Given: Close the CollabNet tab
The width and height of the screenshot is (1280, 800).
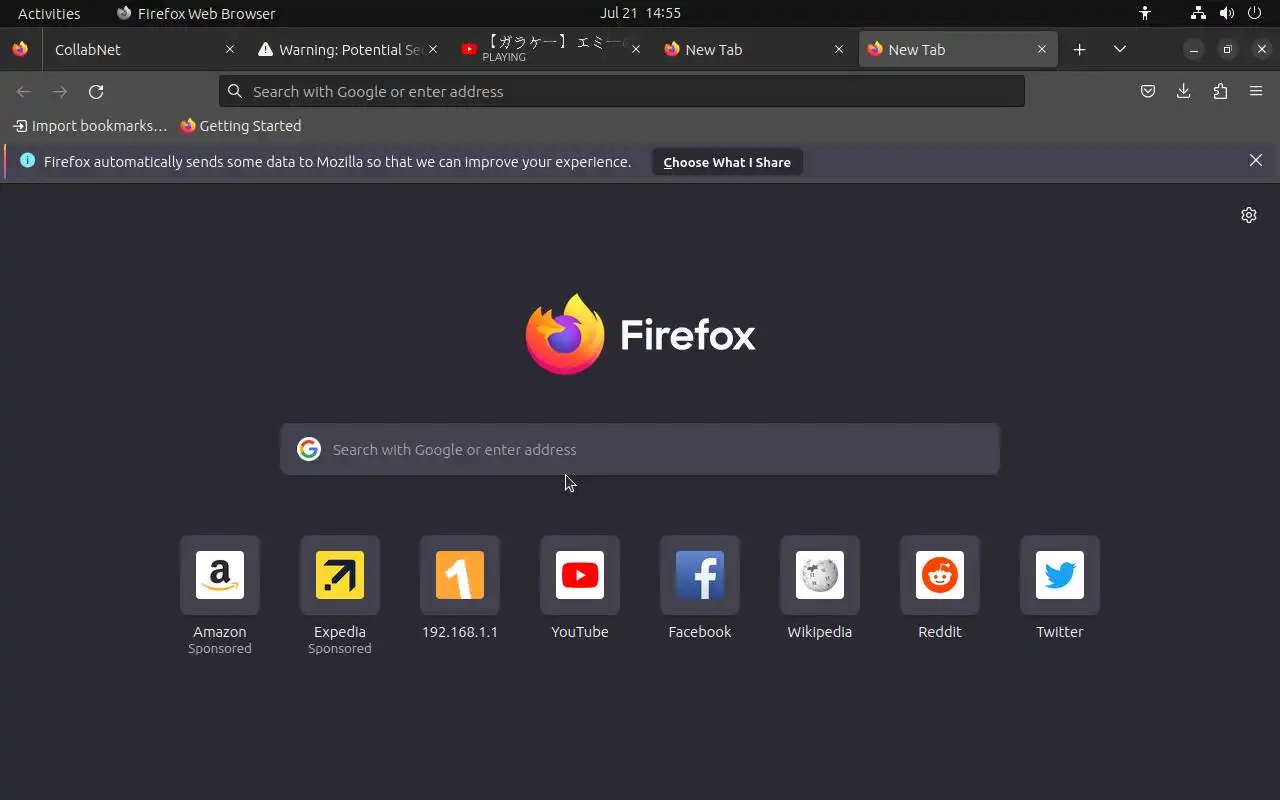Looking at the screenshot, I should [x=229, y=49].
